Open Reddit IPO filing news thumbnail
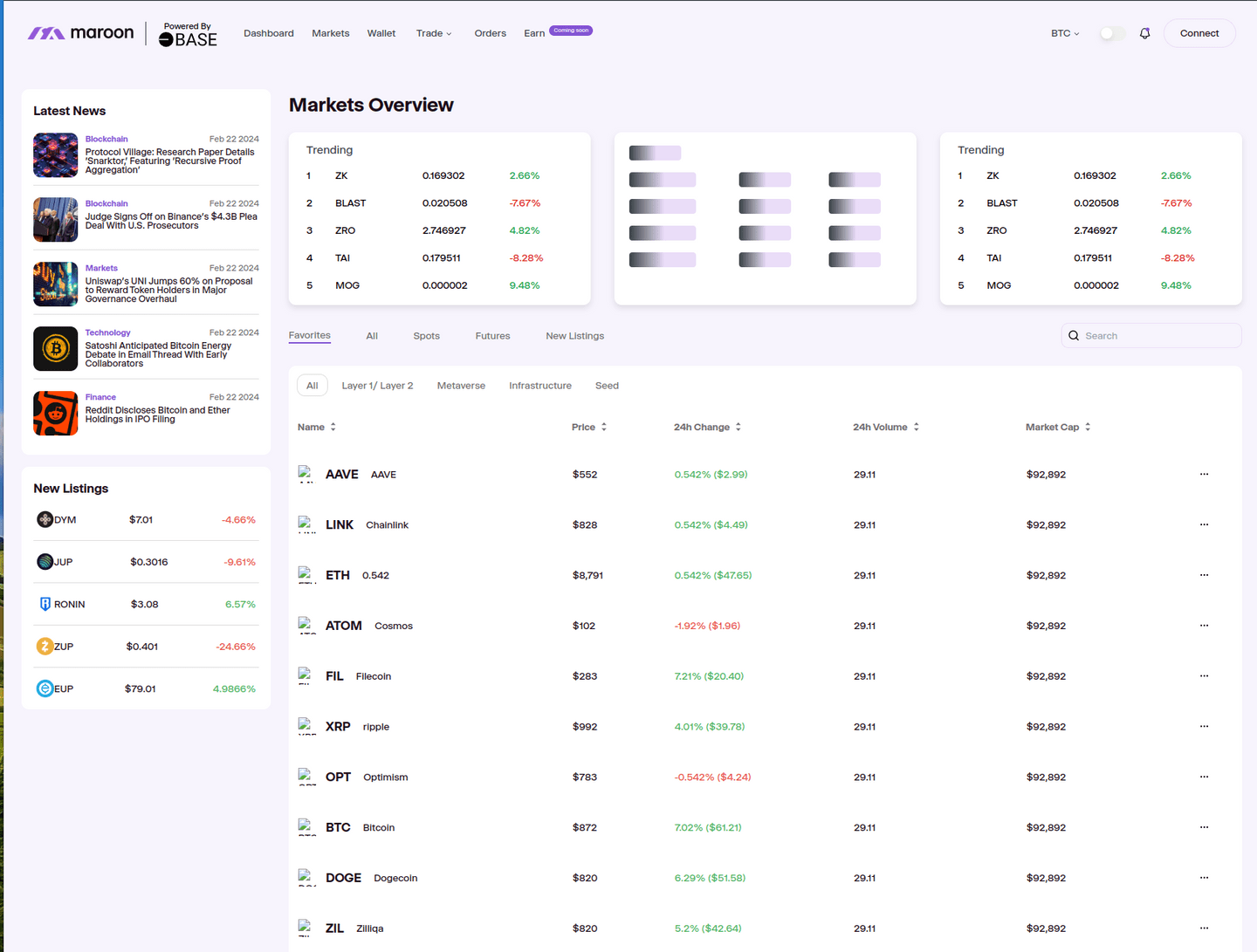The image size is (1257, 952). coord(56,414)
